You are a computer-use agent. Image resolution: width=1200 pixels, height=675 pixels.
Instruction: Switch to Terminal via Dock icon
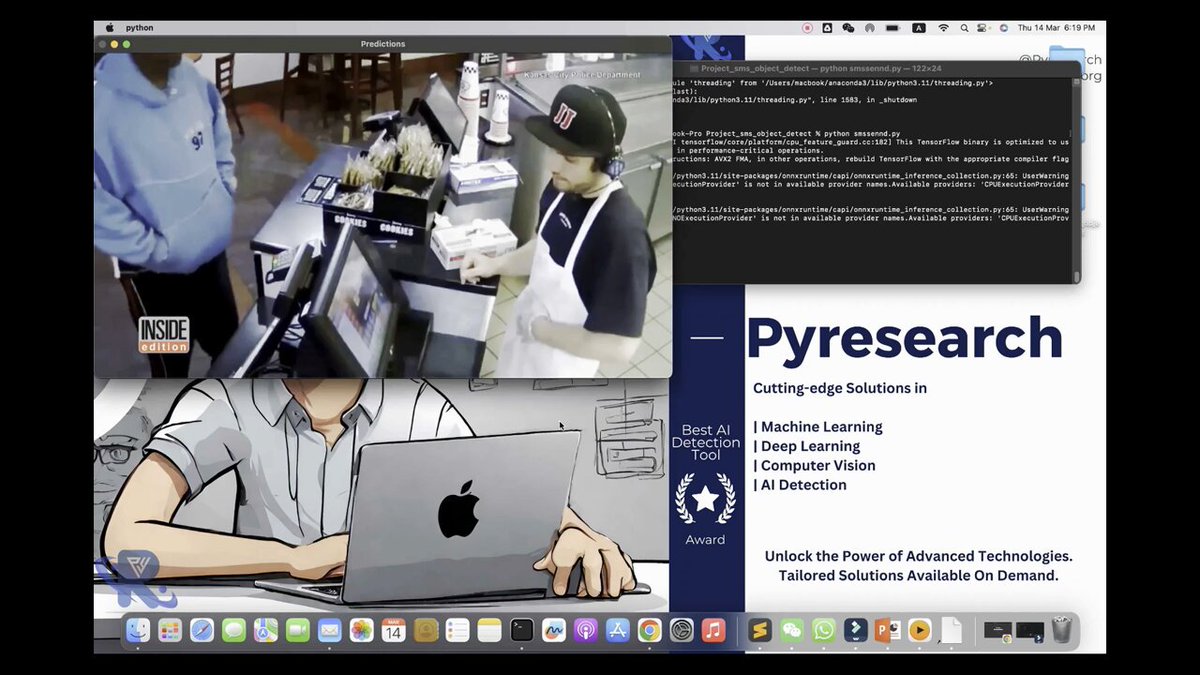[x=521, y=630]
